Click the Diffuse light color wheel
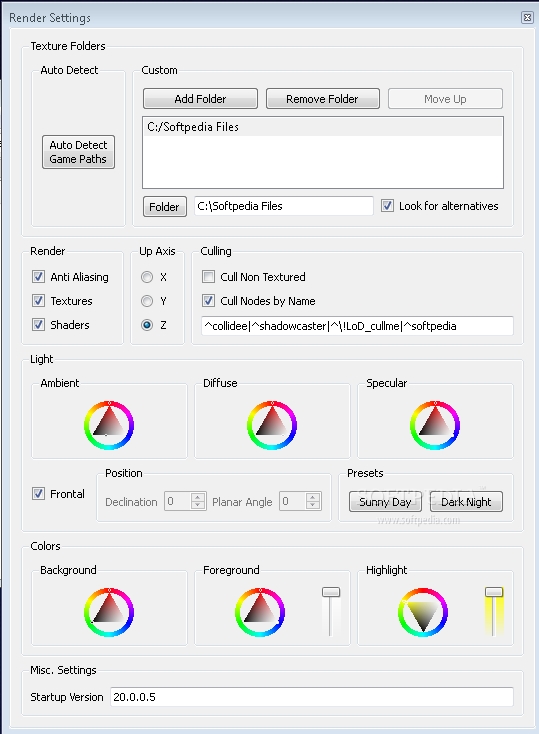 tap(272, 426)
